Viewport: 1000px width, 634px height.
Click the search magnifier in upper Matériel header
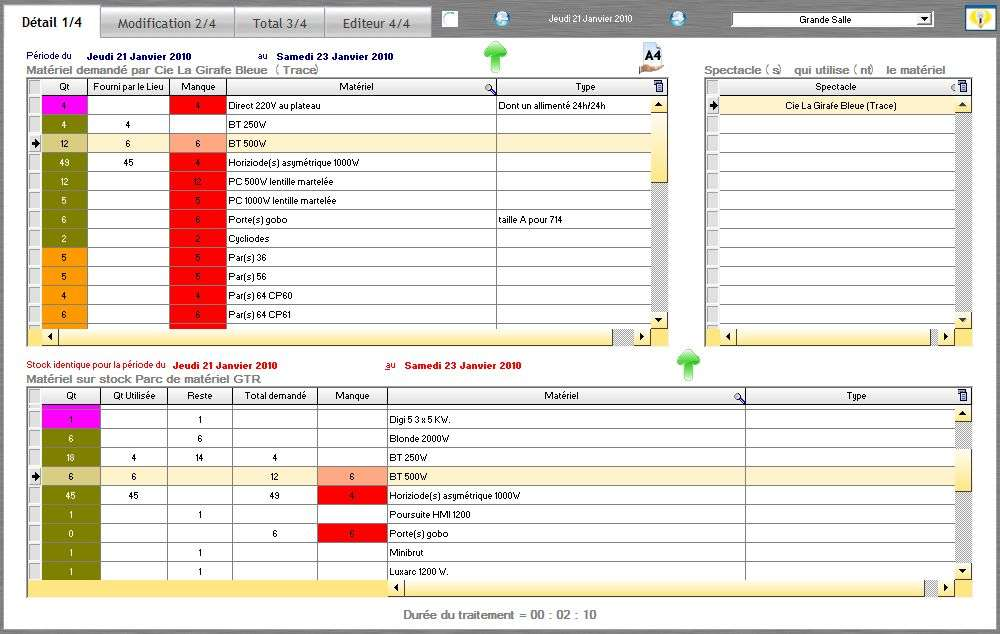tap(490, 88)
